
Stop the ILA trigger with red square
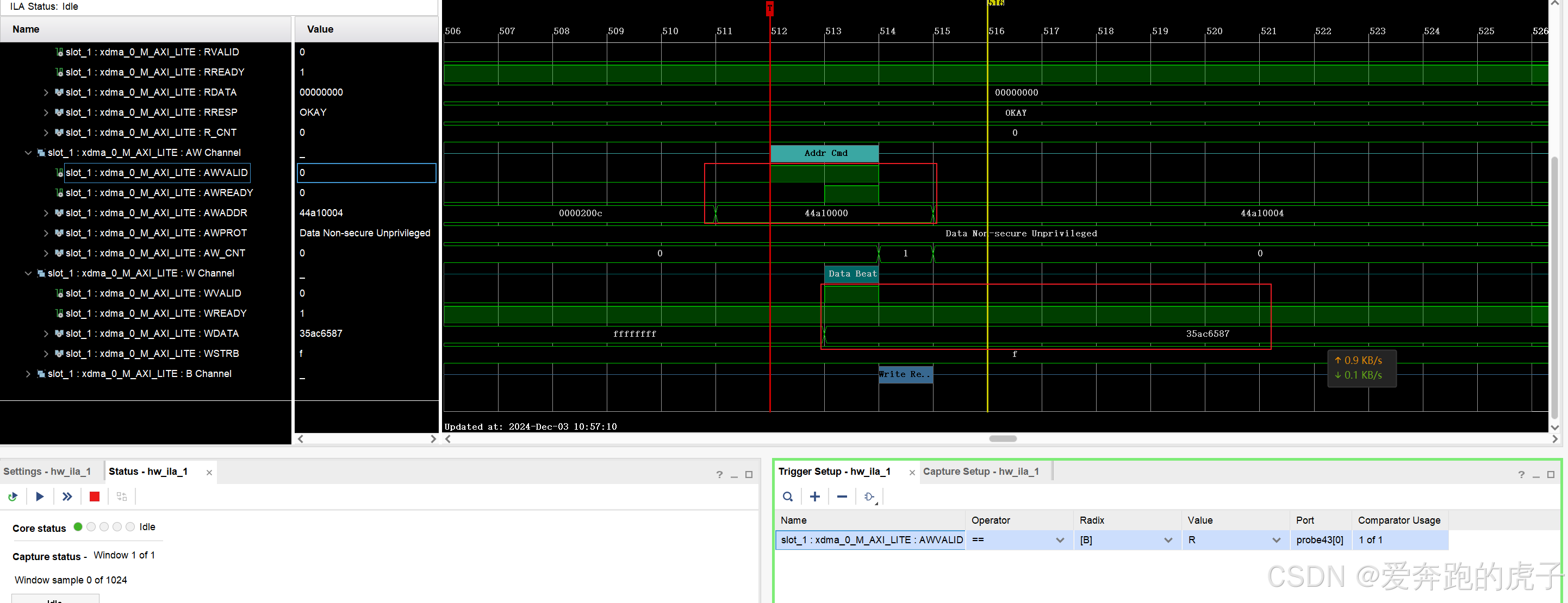pyautogui.click(x=95, y=497)
